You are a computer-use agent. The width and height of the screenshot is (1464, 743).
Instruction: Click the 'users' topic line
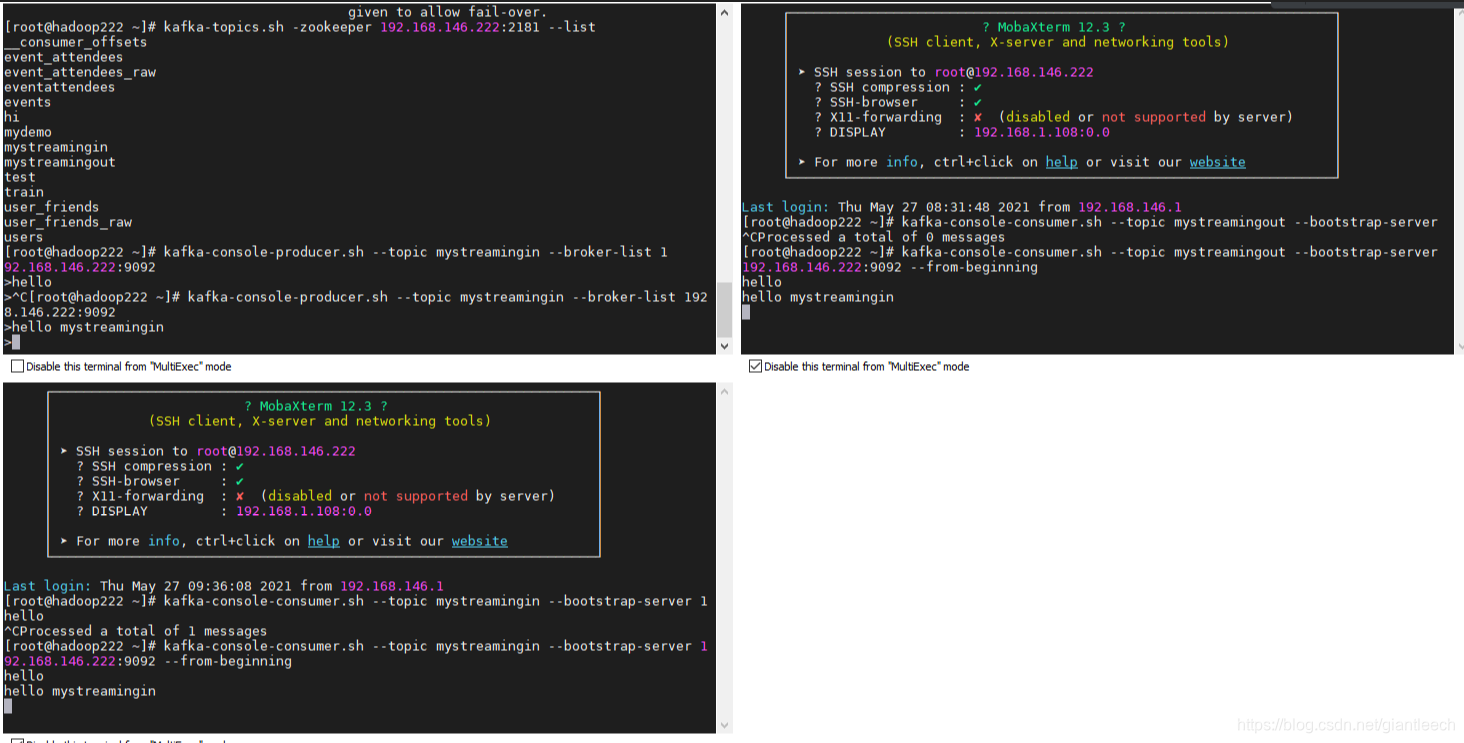[24, 237]
